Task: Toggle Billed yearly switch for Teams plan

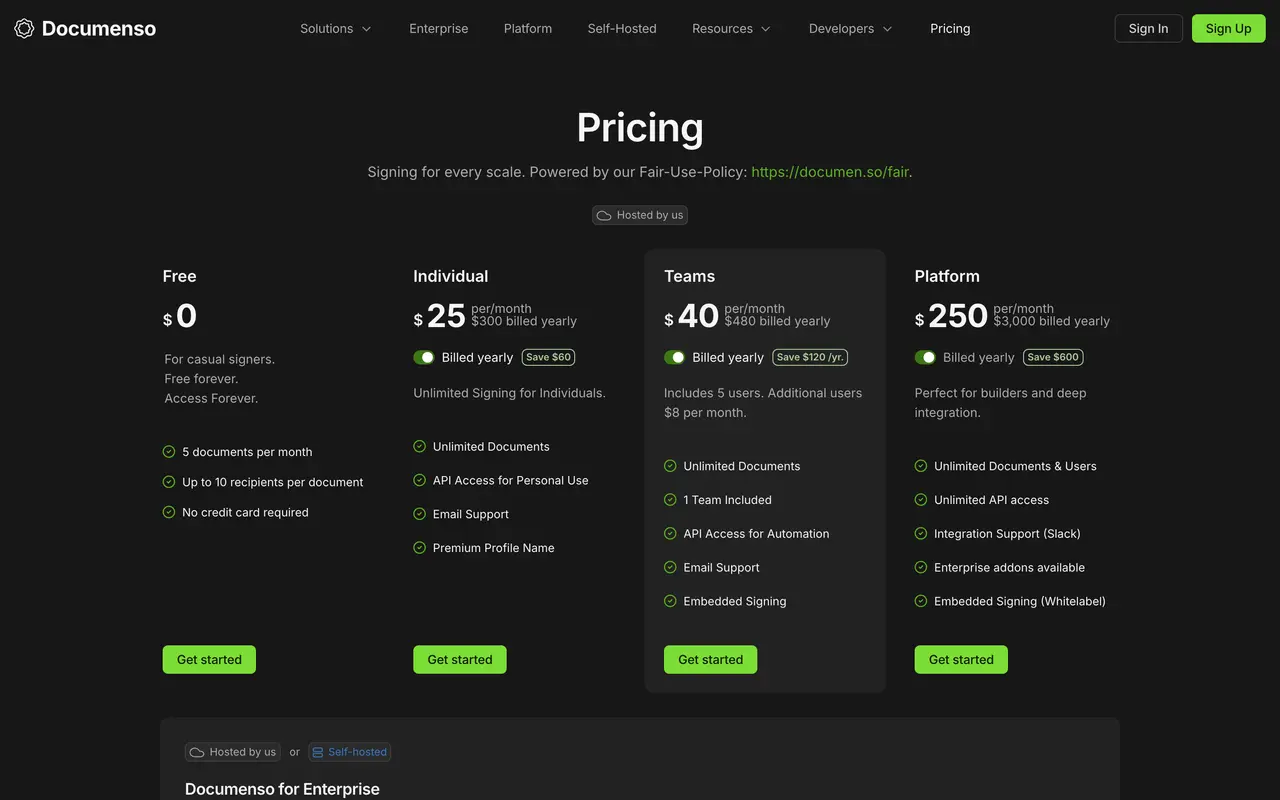Action: coord(675,357)
